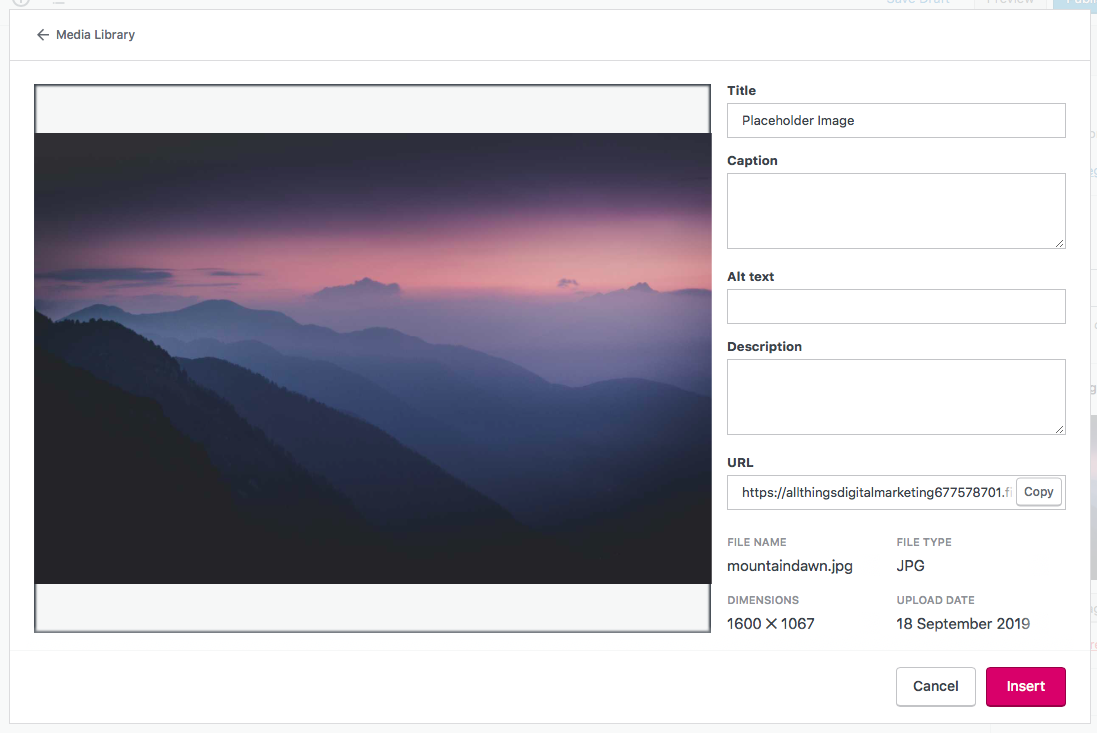1097x733 pixels.
Task: Click the Description label
Action: [764, 346]
